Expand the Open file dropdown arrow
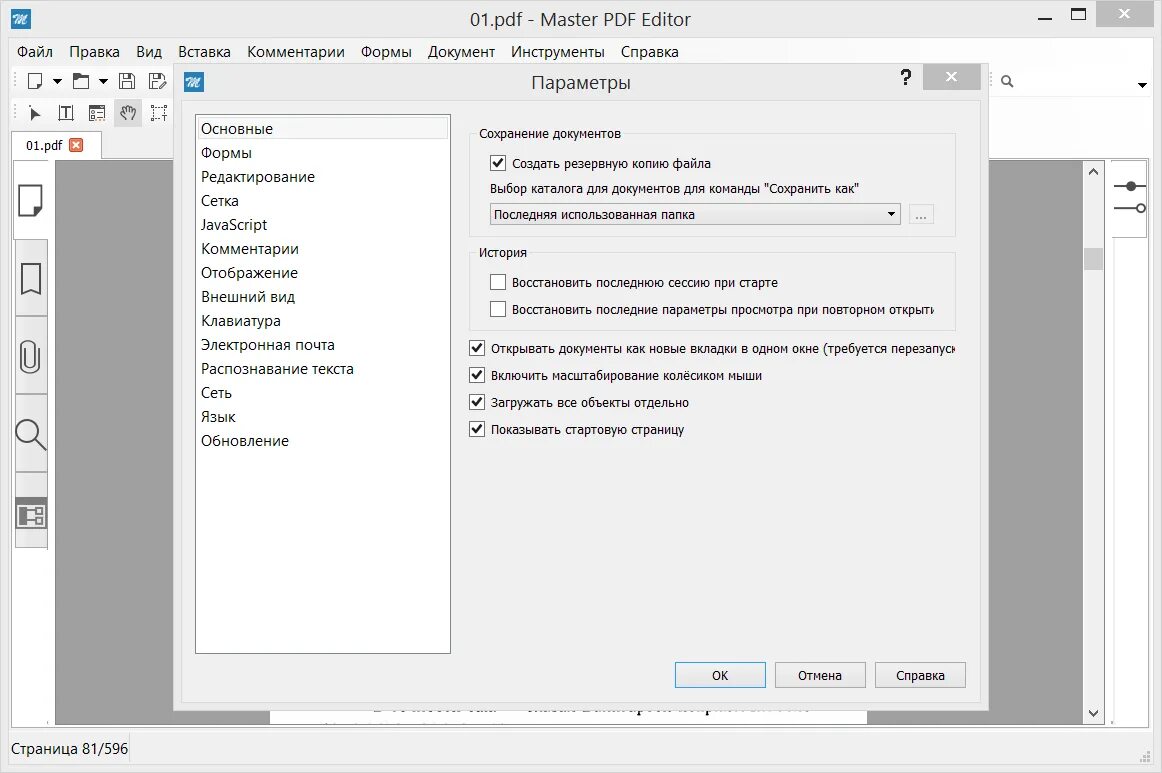This screenshot has height=773, width=1162. click(103, 82)
